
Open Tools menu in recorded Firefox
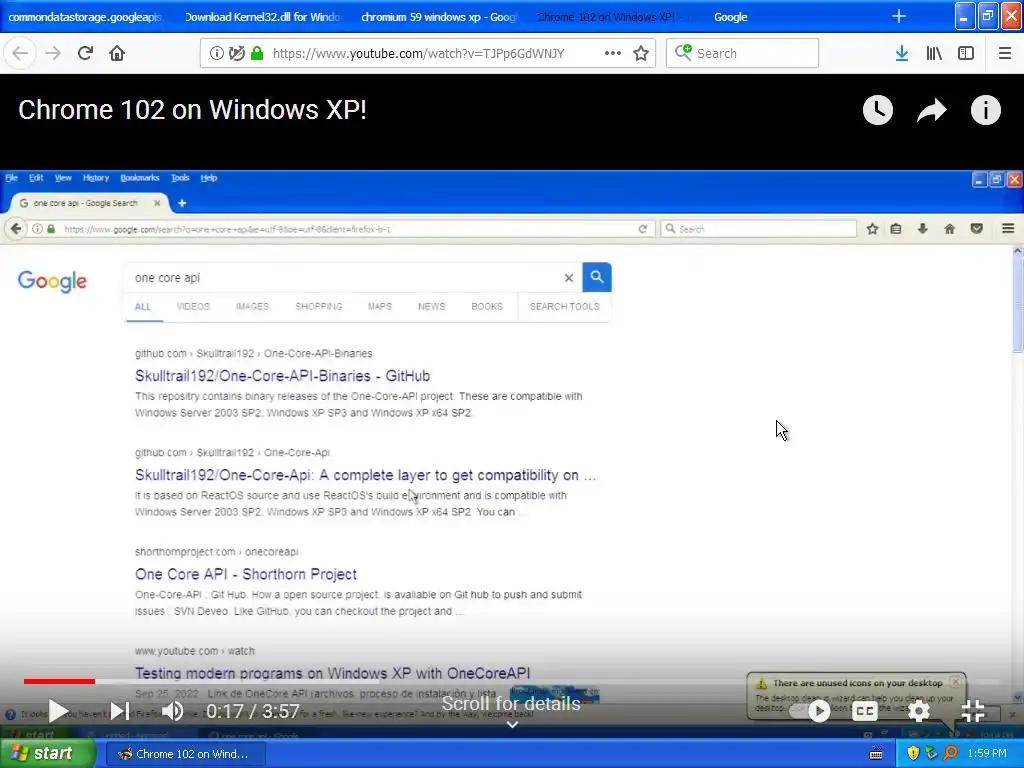point(180,178)
